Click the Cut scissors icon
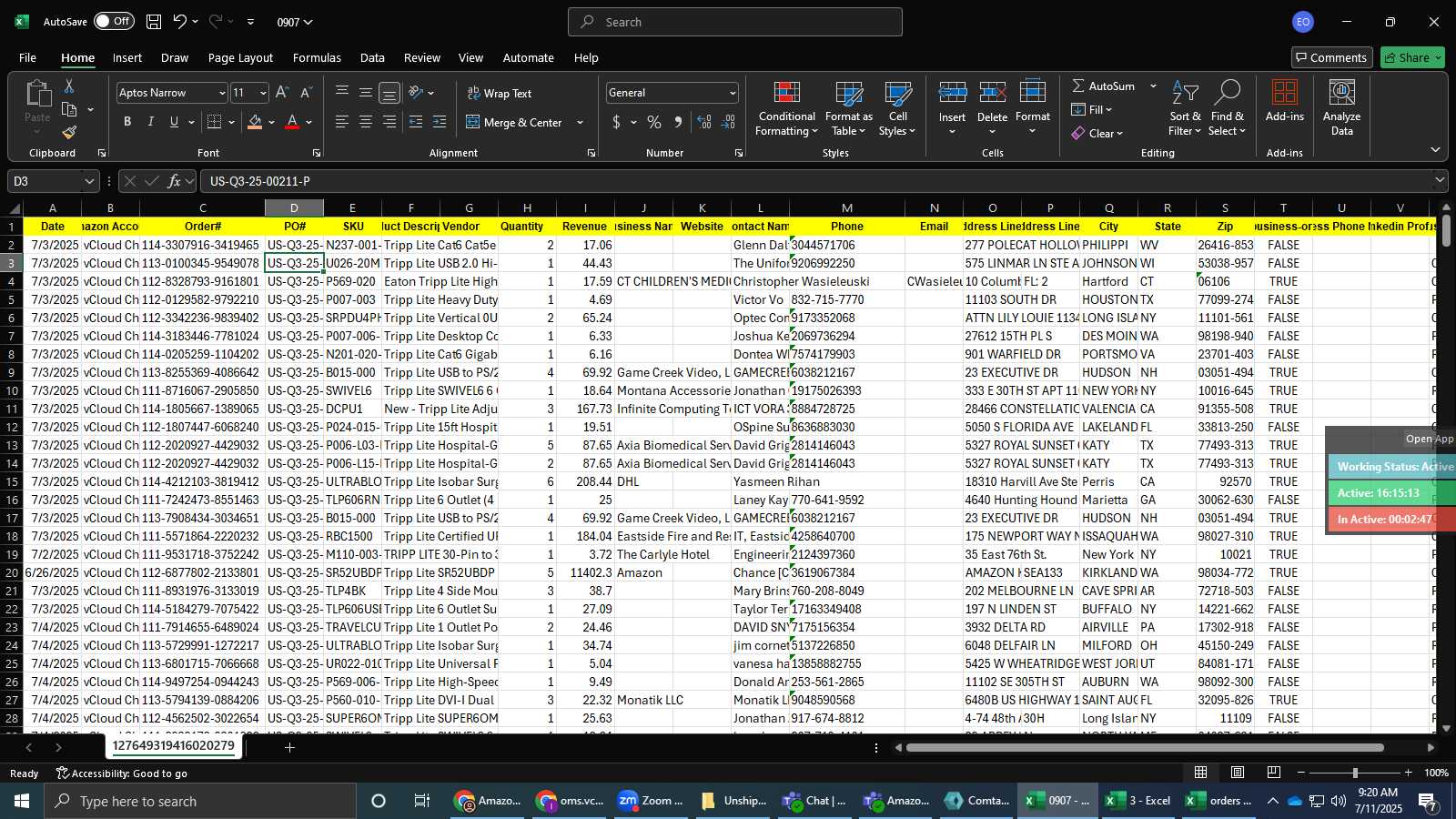 pyautogui.click(x=69, y=86)
